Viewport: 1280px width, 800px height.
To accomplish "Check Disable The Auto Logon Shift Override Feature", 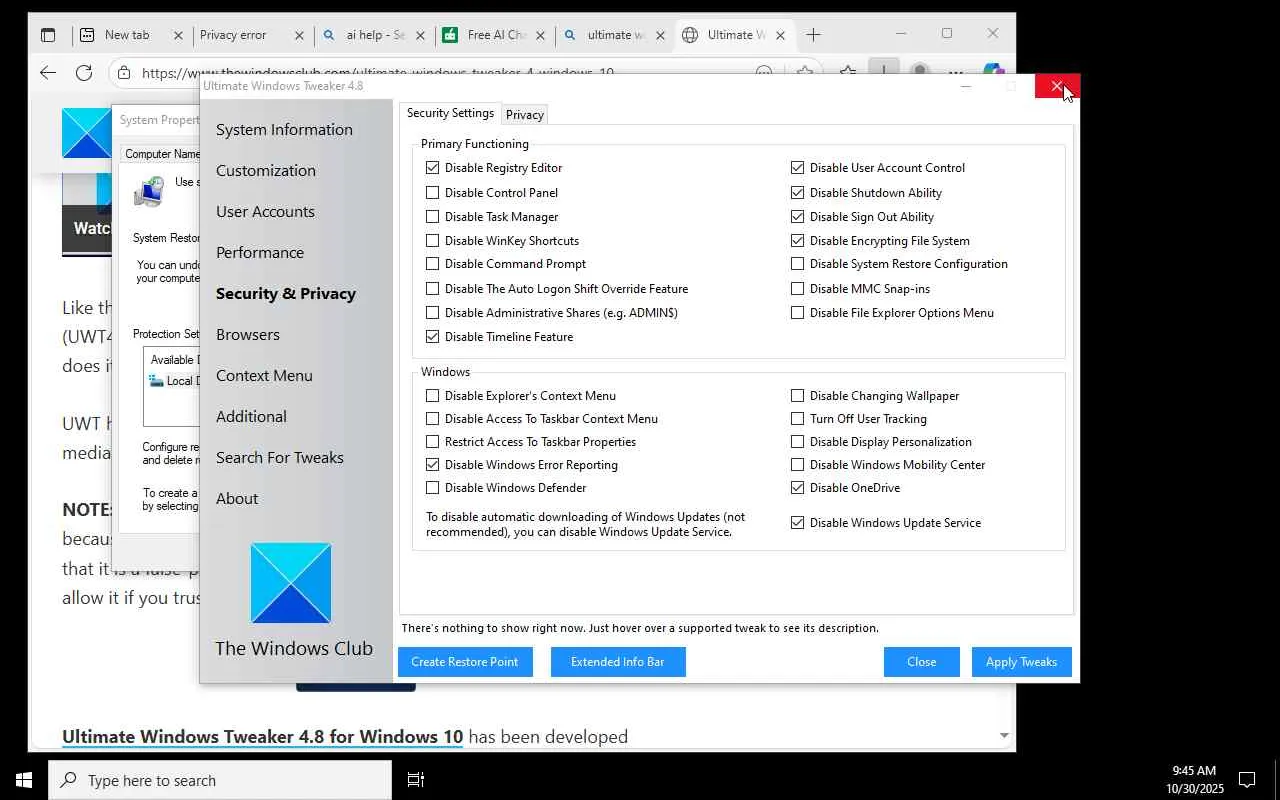I will tap(432, 289).
